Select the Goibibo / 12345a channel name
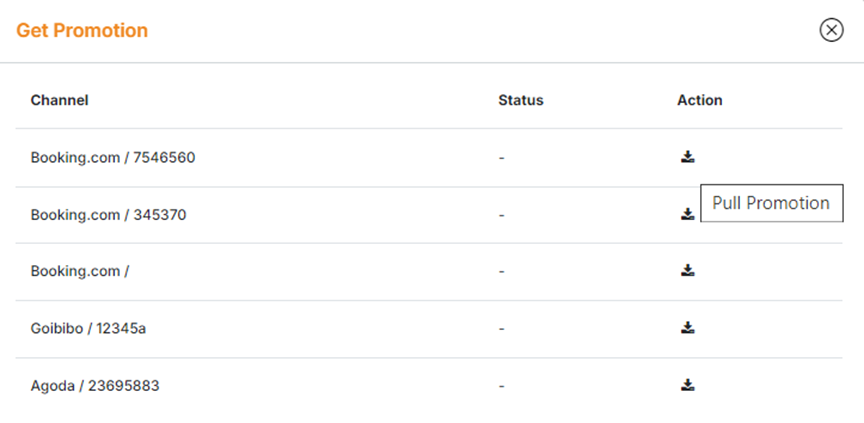Screen dimensions: 864x423 (88, 328)
